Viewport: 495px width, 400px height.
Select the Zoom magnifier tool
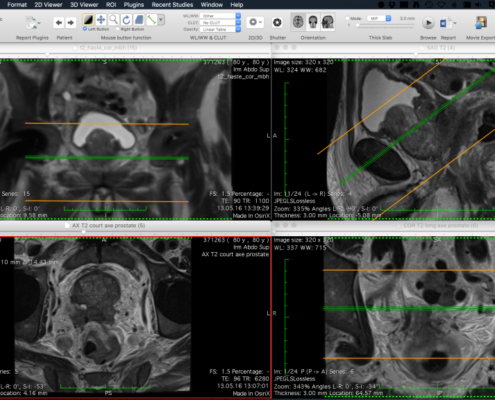[x=113, y=20]
